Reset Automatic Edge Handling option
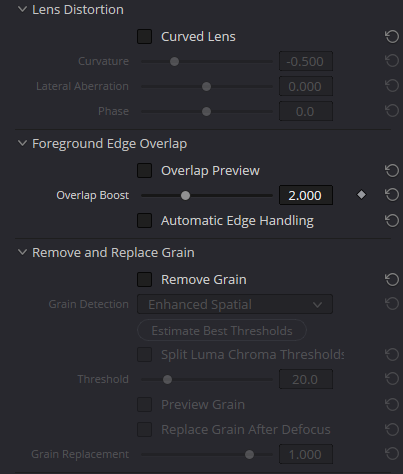 click(x=392, y=220)
